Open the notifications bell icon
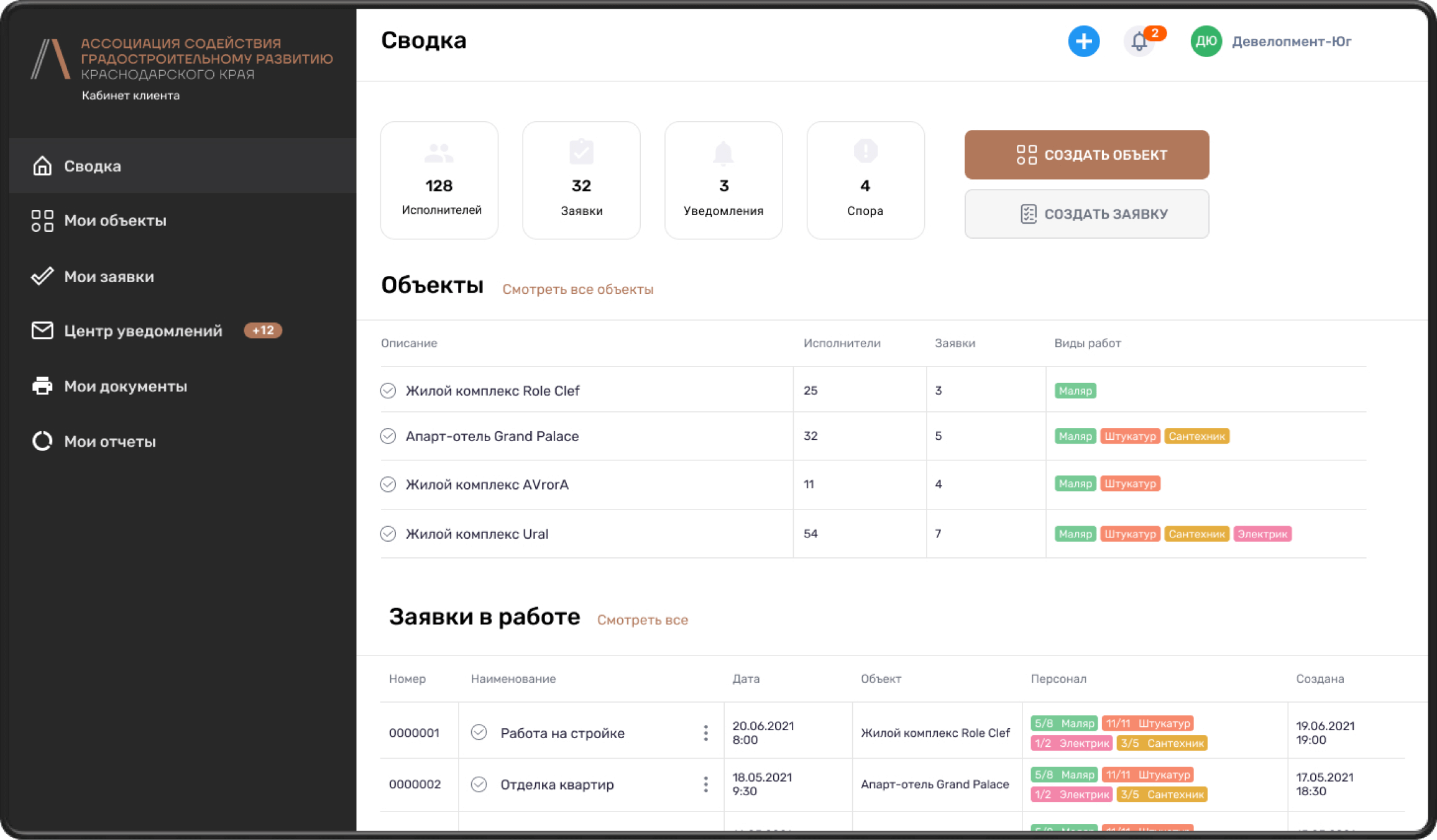 (x=1139, y=42)
